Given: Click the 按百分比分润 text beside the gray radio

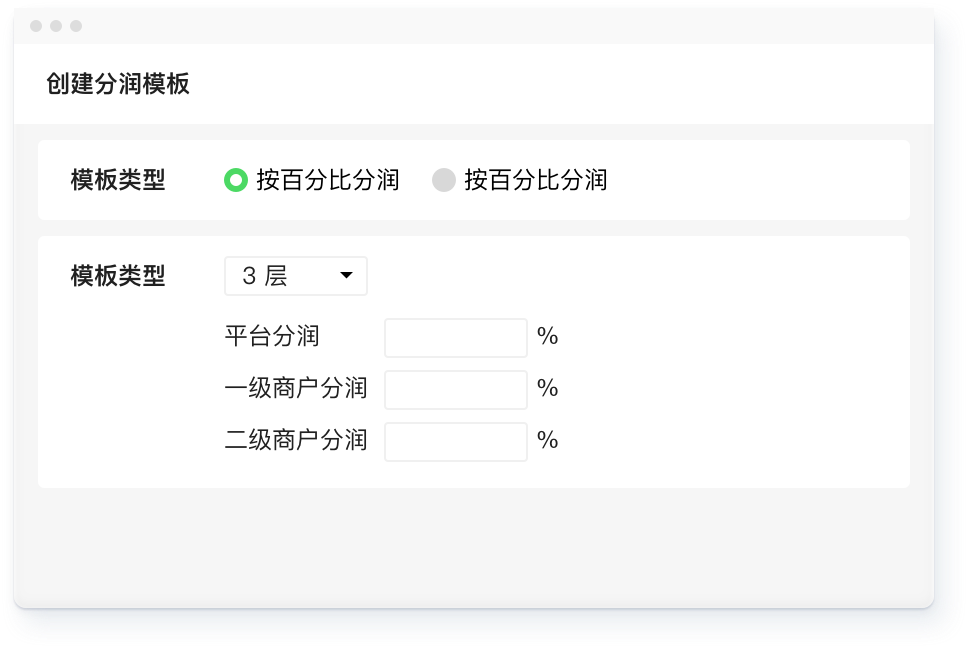Looking at the screenshot, I should click(x=535, y=180).
